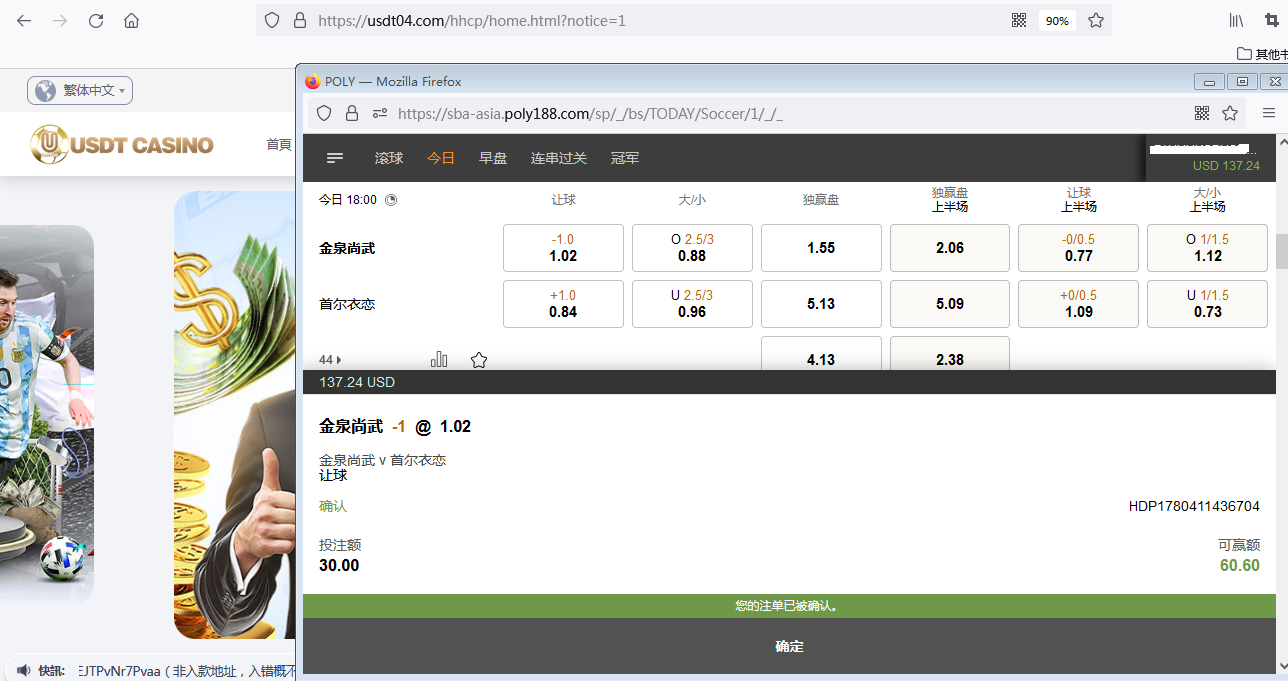Choose the O 2.5/3 over odds 0.88
1288x681 pixels.
[x=692, y=248]
